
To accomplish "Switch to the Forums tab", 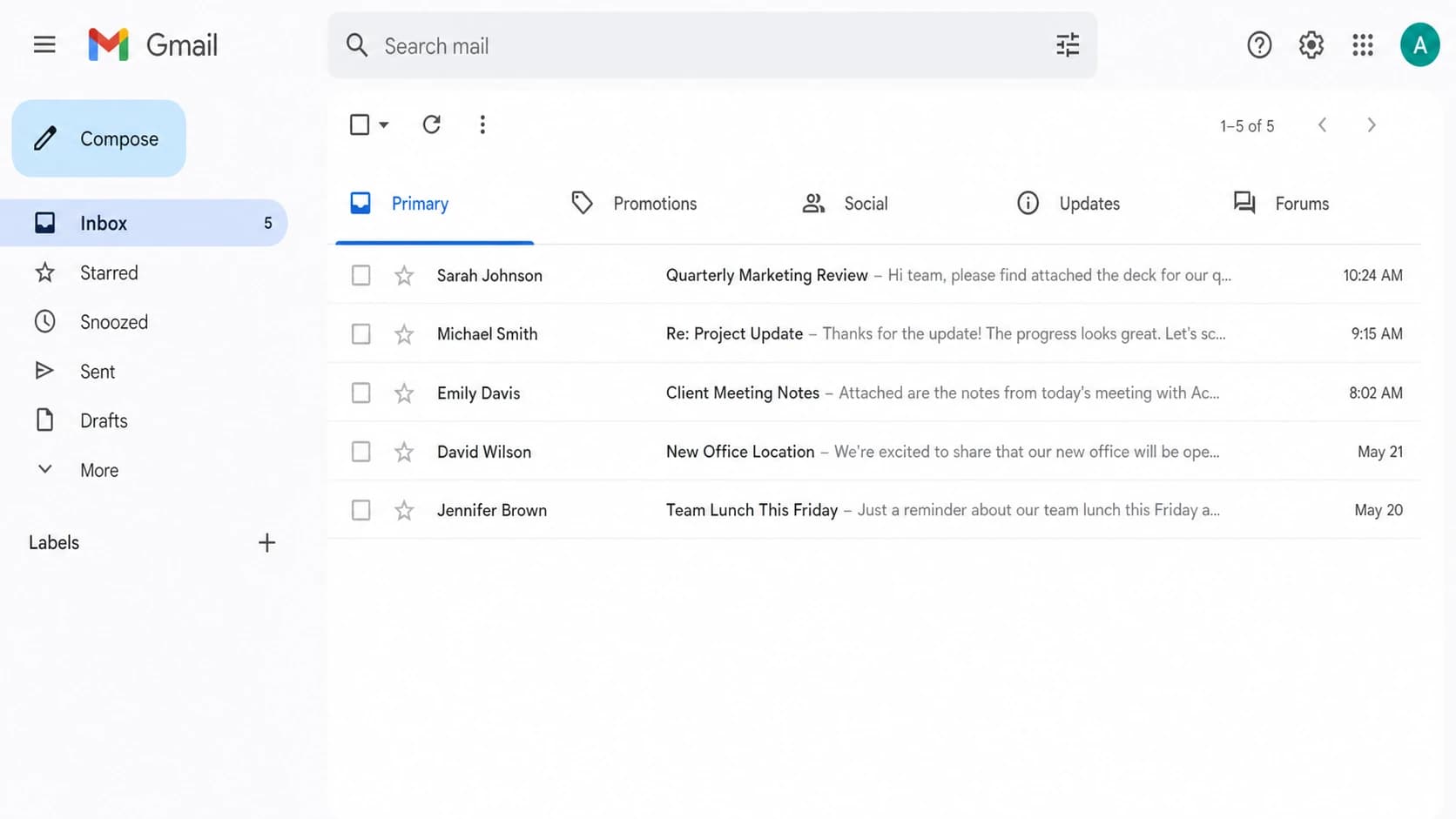I will click(1281, 204).
